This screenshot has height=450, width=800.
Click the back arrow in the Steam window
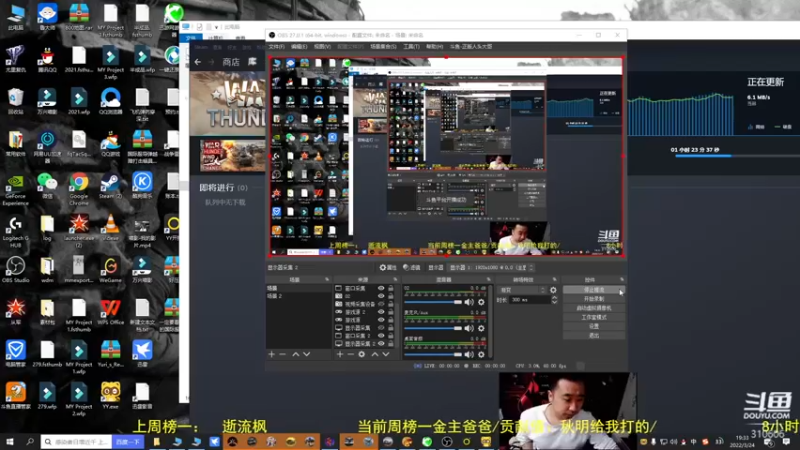coord(198,62)
